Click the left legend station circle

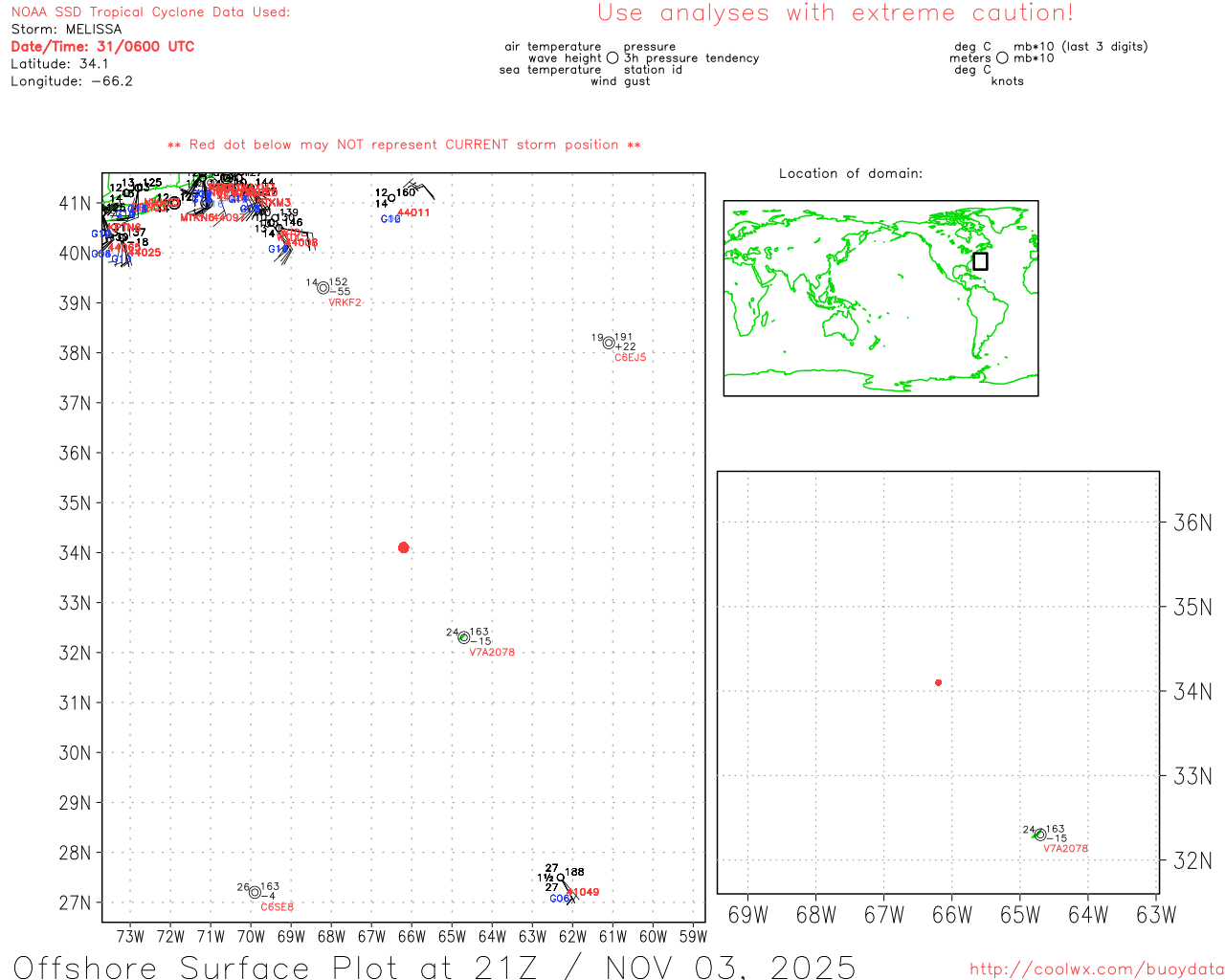click(612, 57)
